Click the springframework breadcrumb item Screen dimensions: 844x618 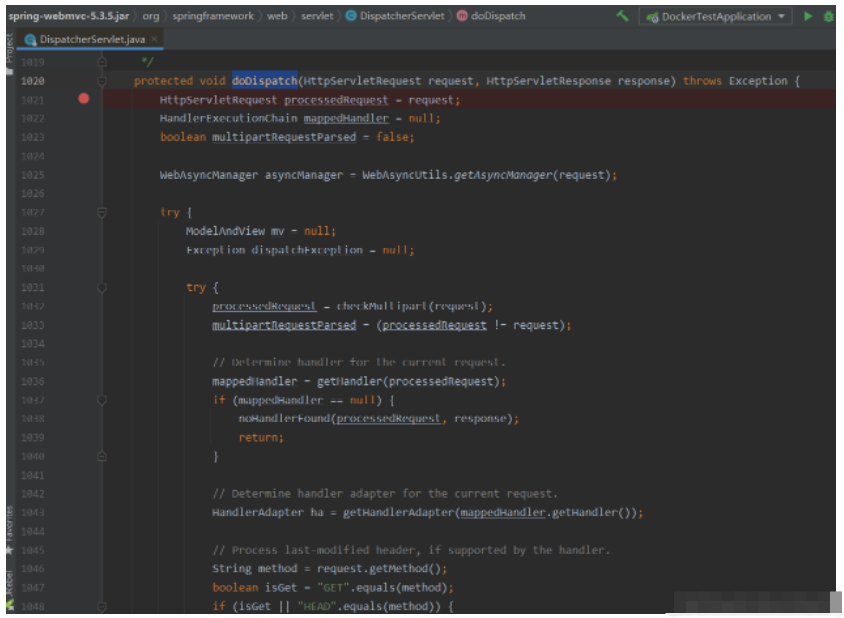pos(213,16)
